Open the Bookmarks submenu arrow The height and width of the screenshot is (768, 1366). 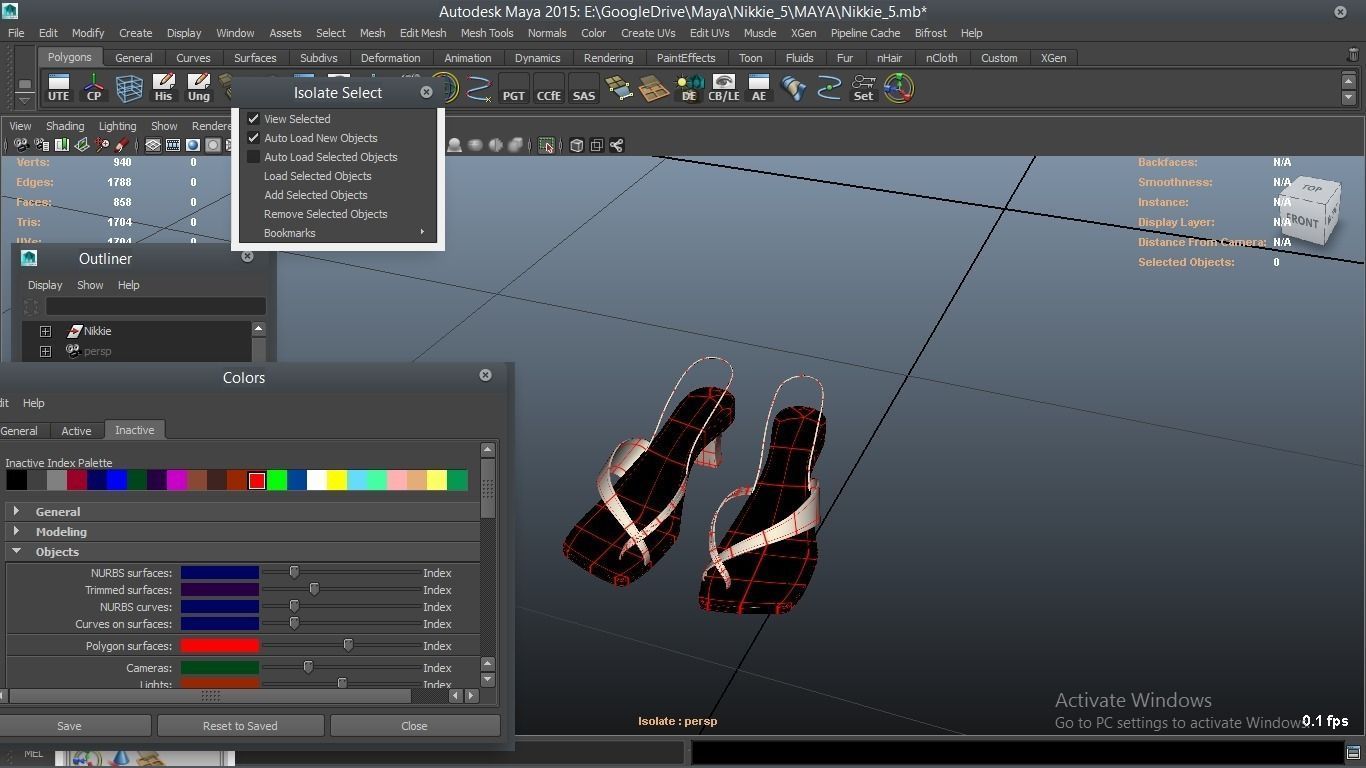(x=422, y=233)
